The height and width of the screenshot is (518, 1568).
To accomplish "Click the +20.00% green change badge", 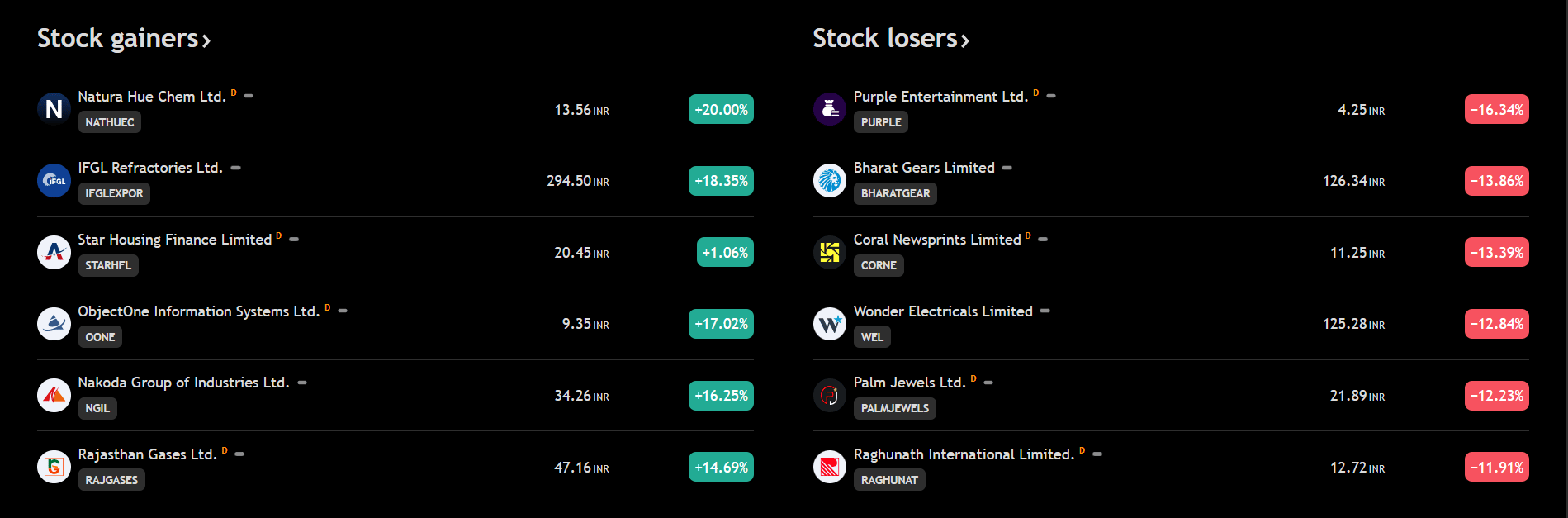I will pos(721,109).
